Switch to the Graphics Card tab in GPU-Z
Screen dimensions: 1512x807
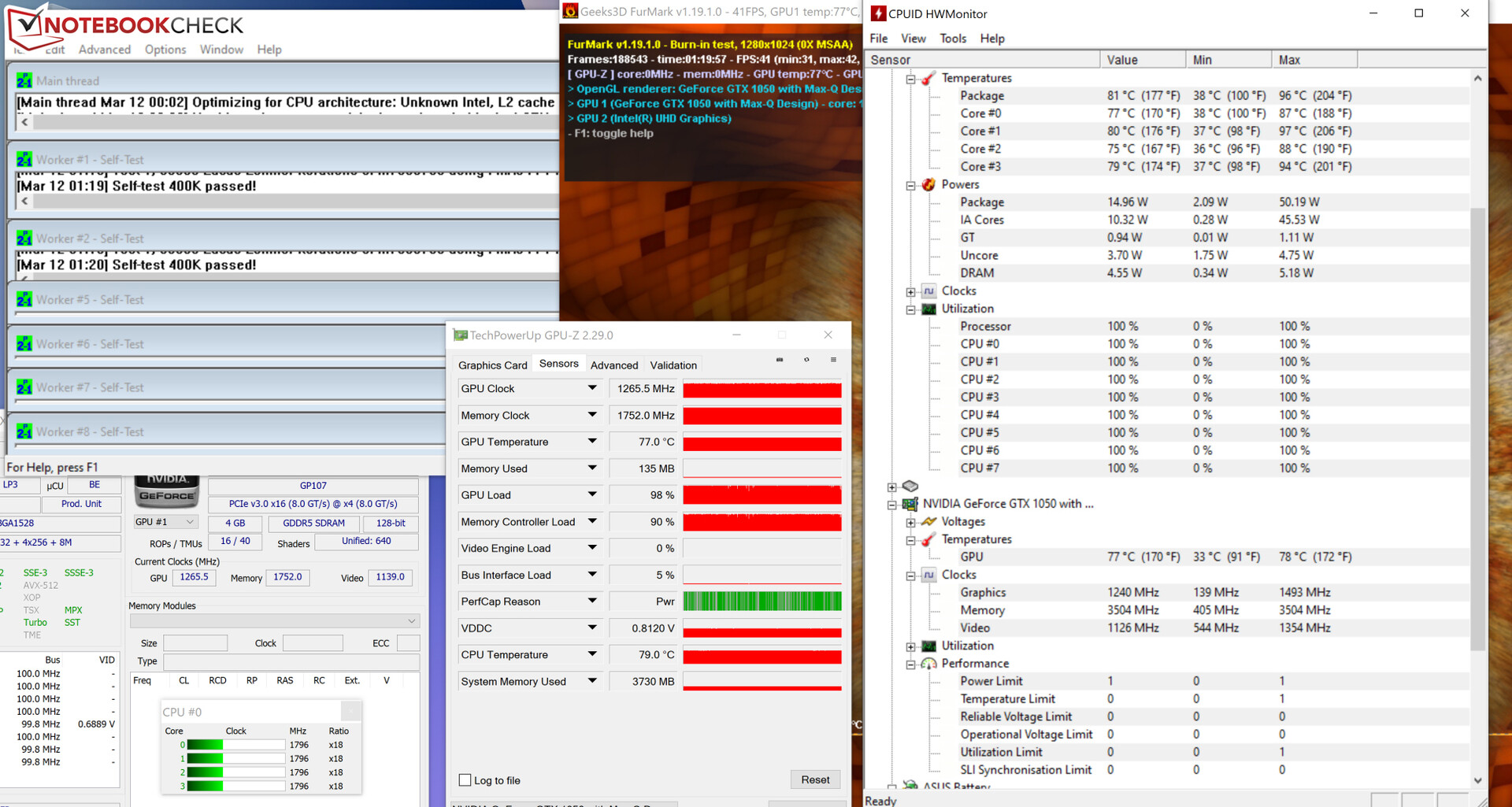pyautogui.click(x=493, y=365)
